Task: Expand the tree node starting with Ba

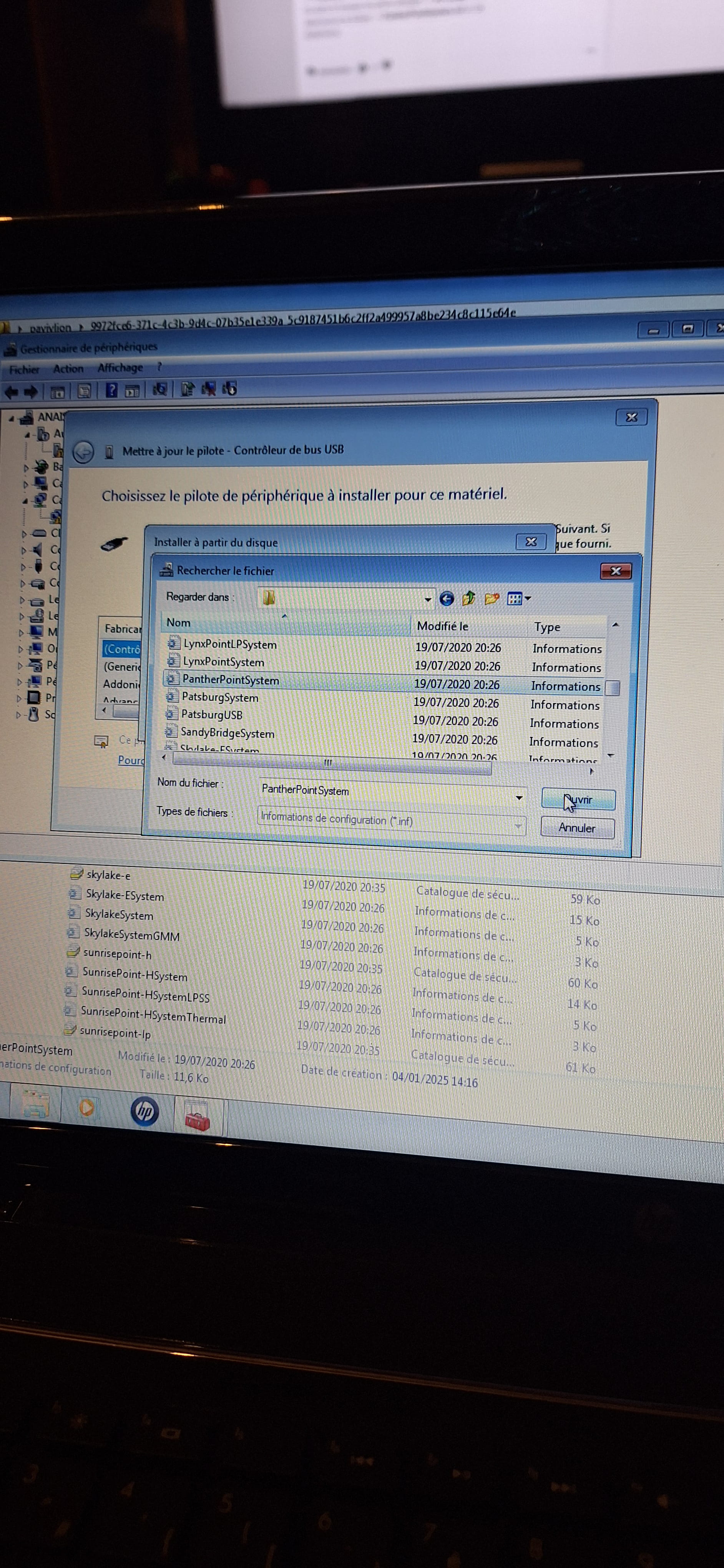Action: [x=26, y=468]
